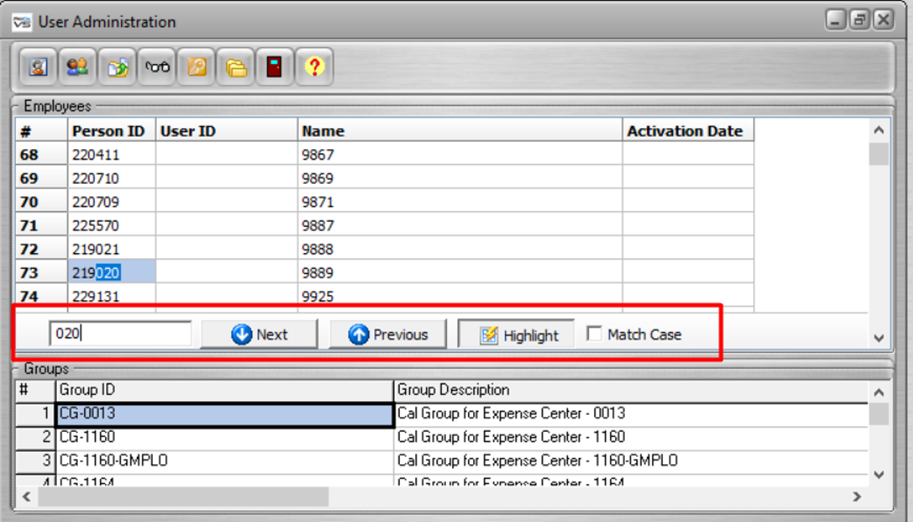
Task: Click the user portrait toolbar icon
Action: click(38, 67)
